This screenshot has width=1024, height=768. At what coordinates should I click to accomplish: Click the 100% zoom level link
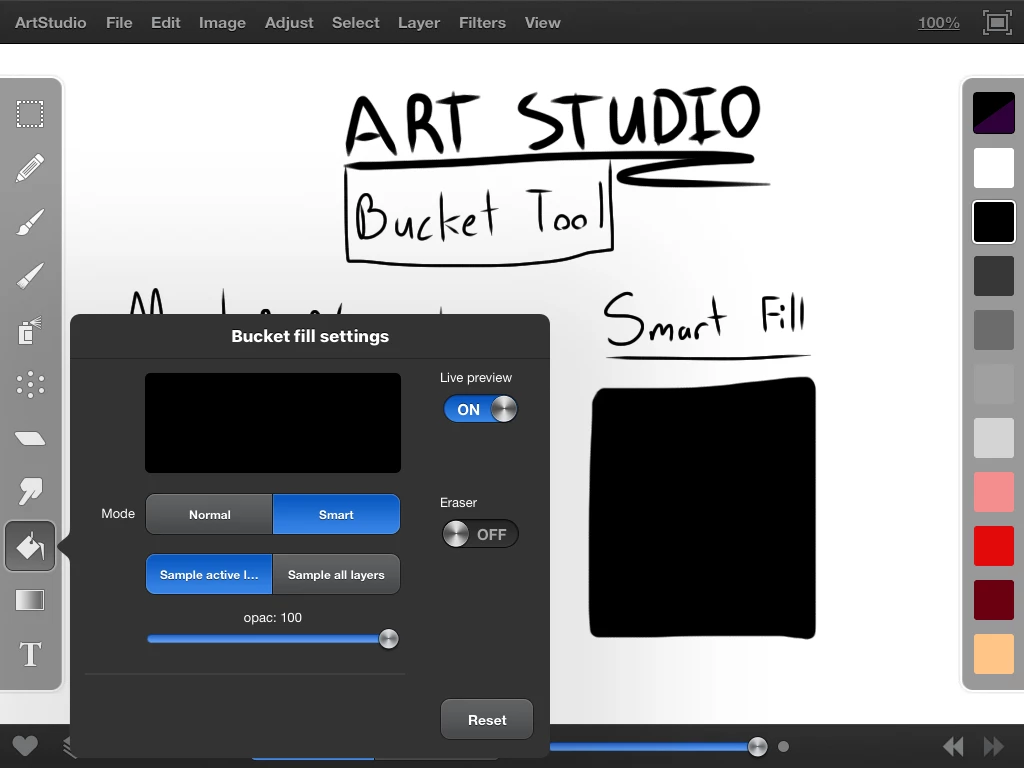tap(938, 23)
